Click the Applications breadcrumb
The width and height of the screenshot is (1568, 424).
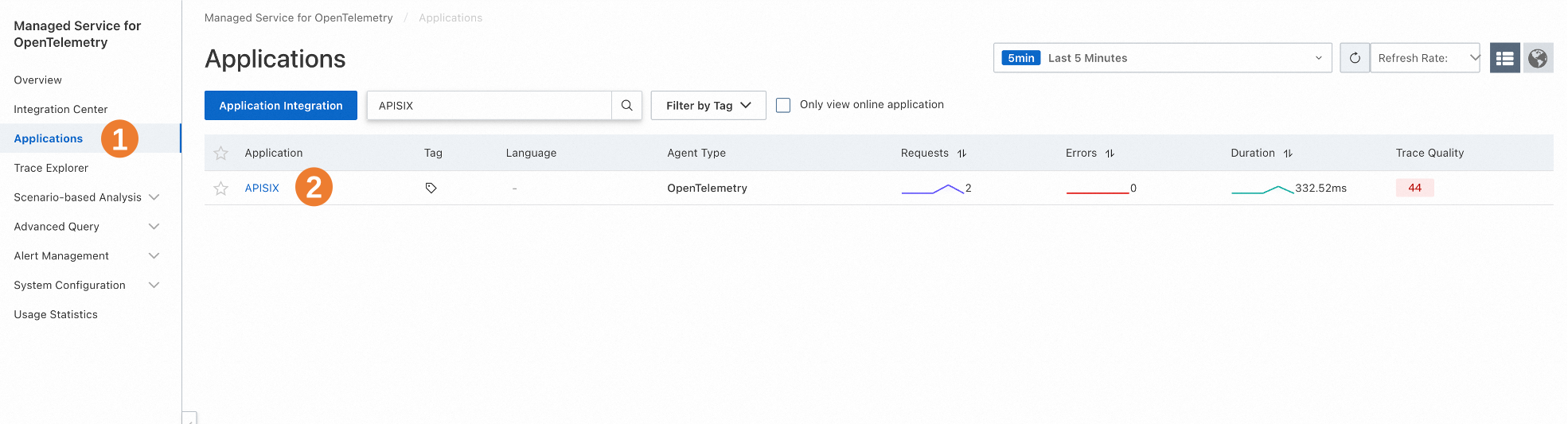pos(451,18)
